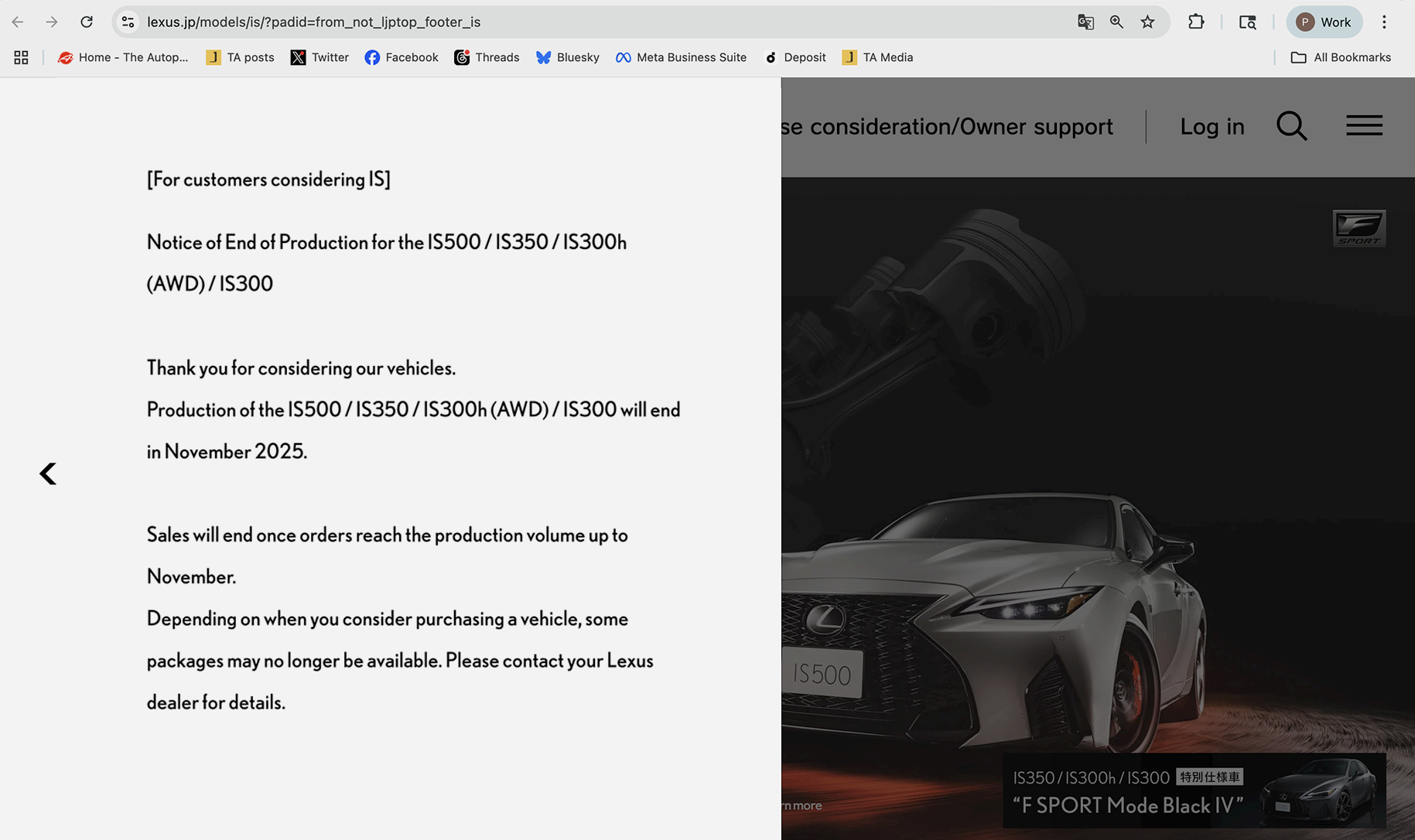The image size is (1415, 840).
Task: Click the page zoom magnifier icon
Action: point(1116,22)
